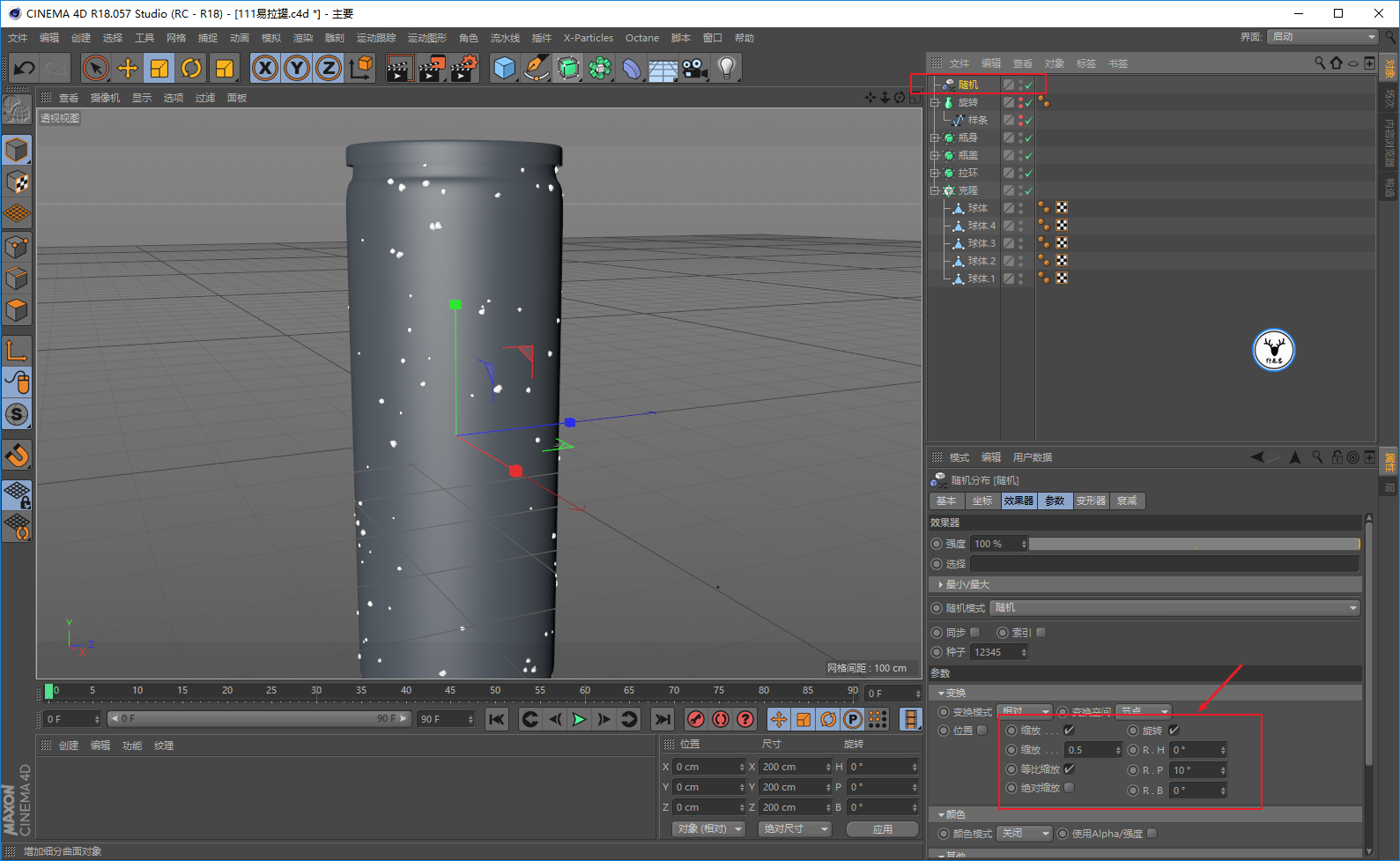Viewport: 1400px width, 861px height.
Task: Toggle X axis lock
Action: (x=265, y=68)
